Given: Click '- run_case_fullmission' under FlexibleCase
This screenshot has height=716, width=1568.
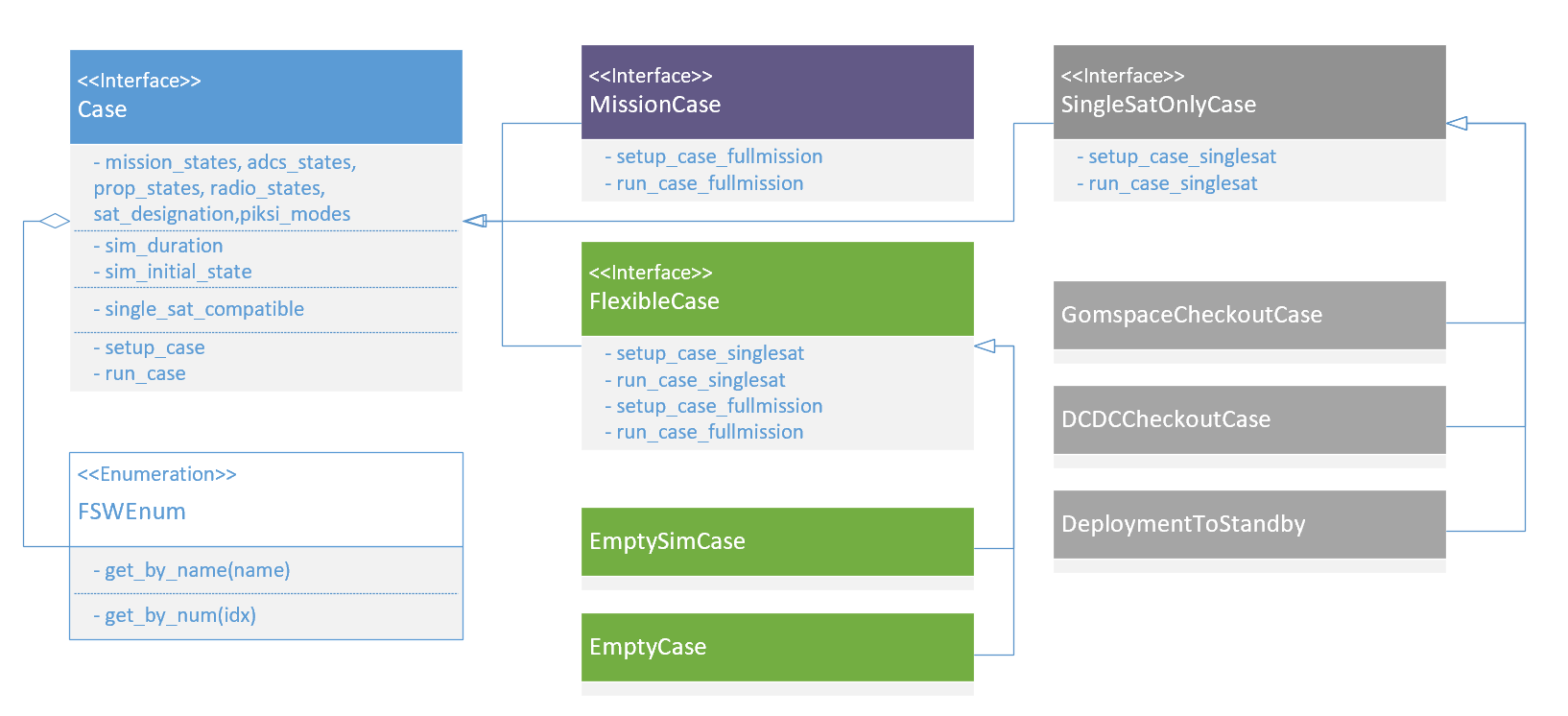Looking at the screenshot, I should click(704, 432).
